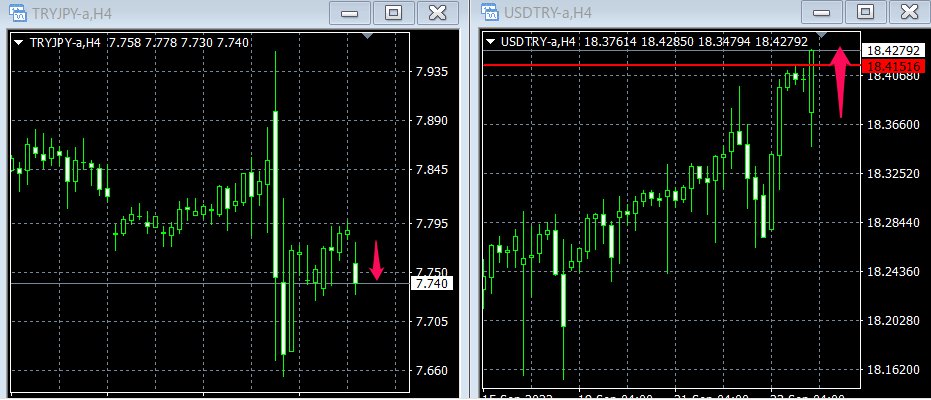Click the 7.890 price scale value
The image size is (931, 400).
tap(432, 120)
